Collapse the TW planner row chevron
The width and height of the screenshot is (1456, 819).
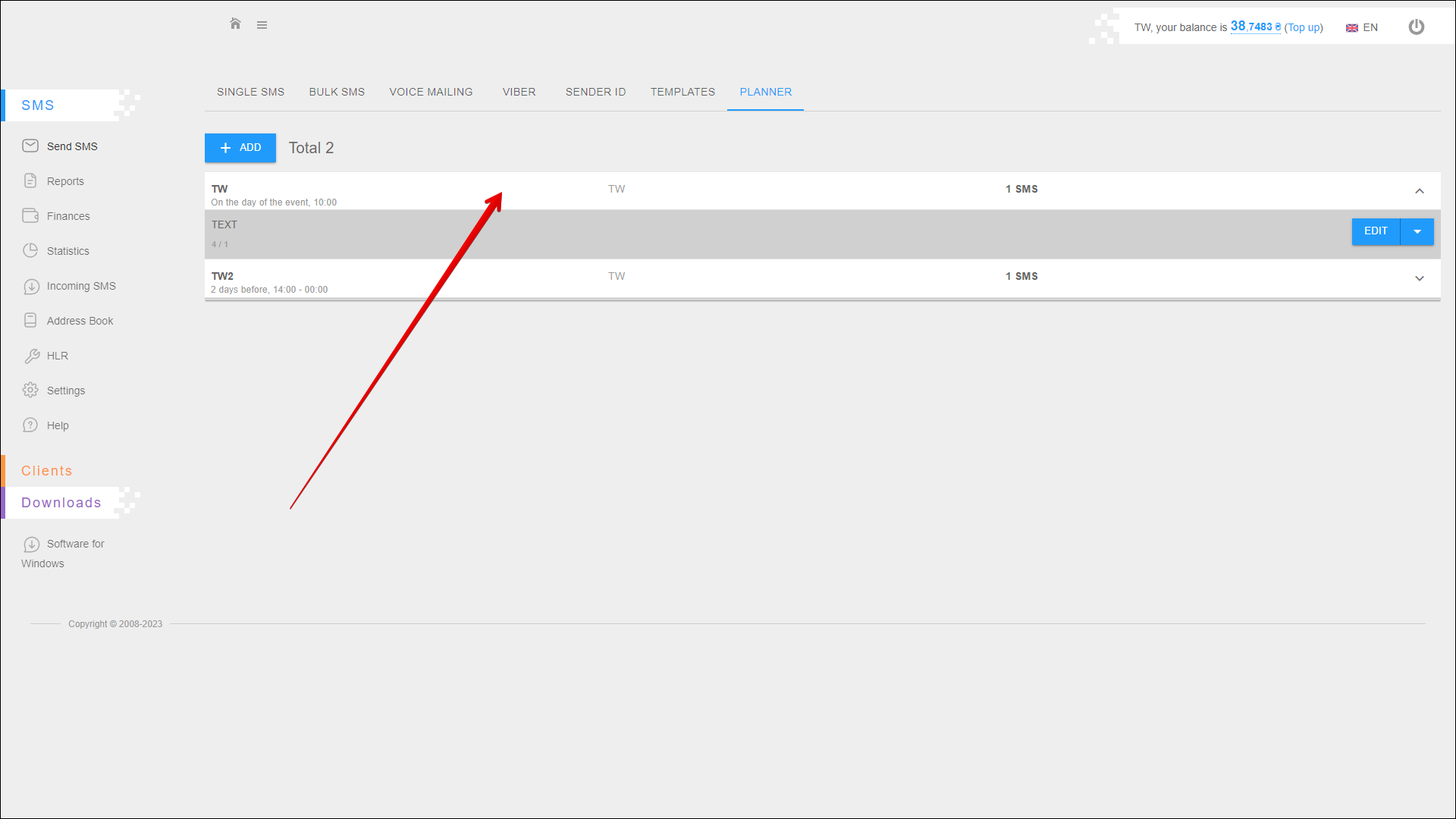(1419, 191)
